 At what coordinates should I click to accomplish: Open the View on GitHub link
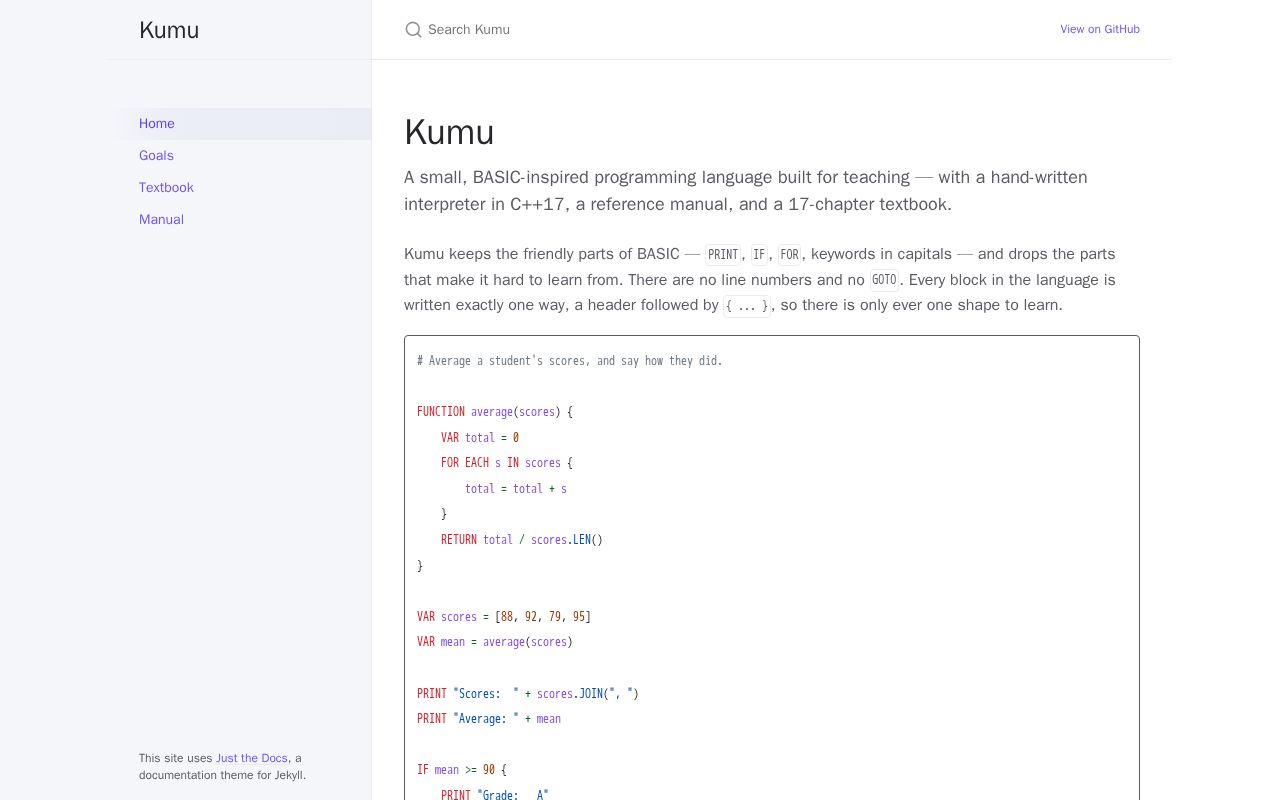(x=1100, y=30)
